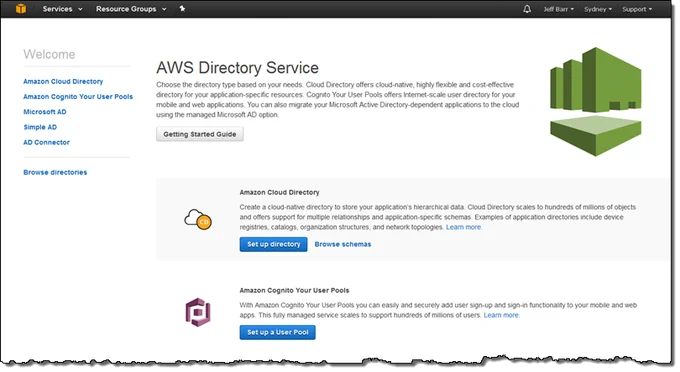Viewport: 680px width, 372px height.
Task: Click the Welcome heading in sidebar
Action: point(49,54)
